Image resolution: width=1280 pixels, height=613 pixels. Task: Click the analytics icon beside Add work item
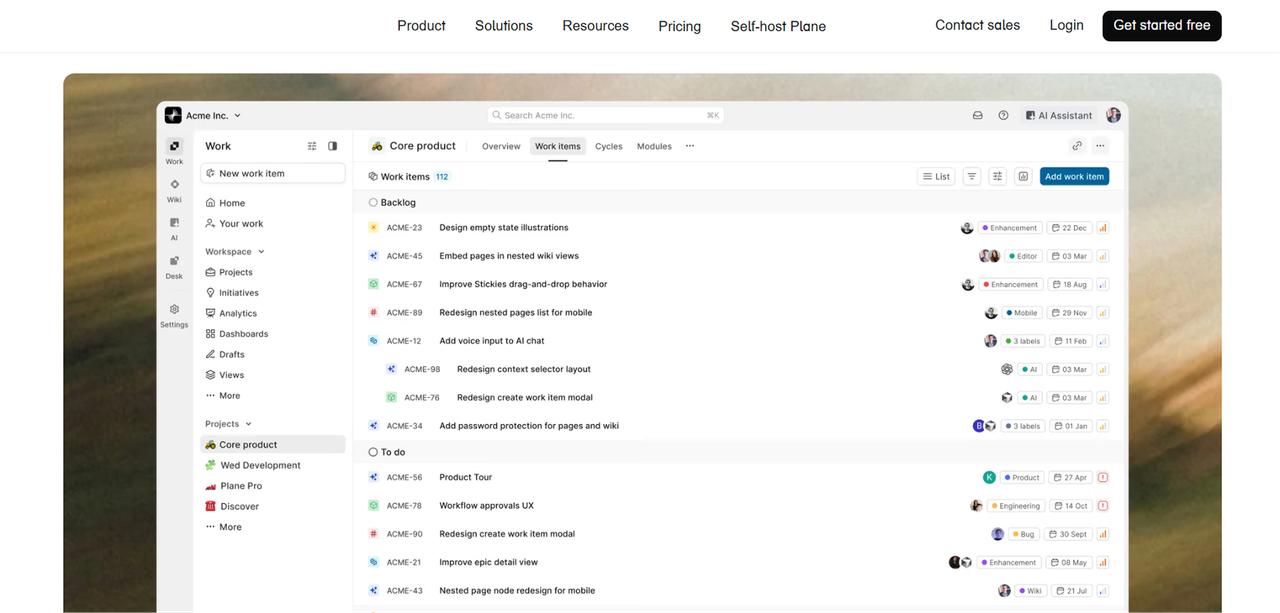coord(1023,176)
